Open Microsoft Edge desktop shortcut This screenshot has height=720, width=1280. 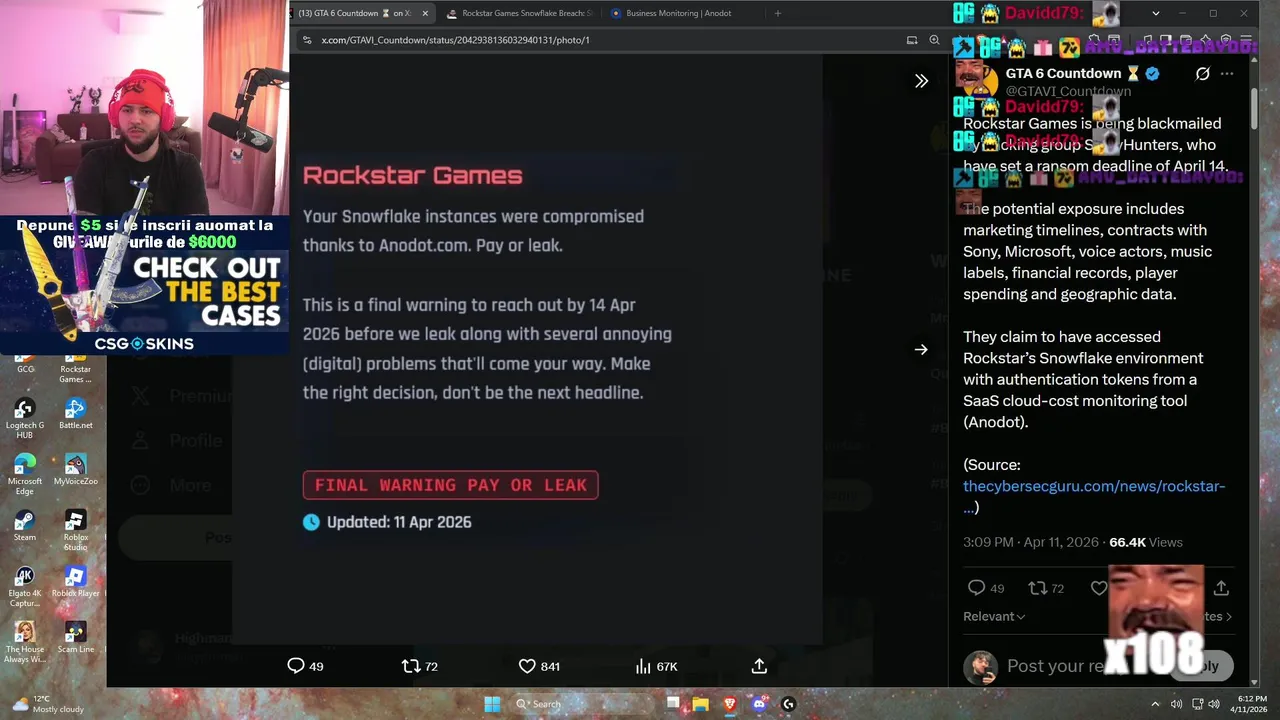coord(24,474)
